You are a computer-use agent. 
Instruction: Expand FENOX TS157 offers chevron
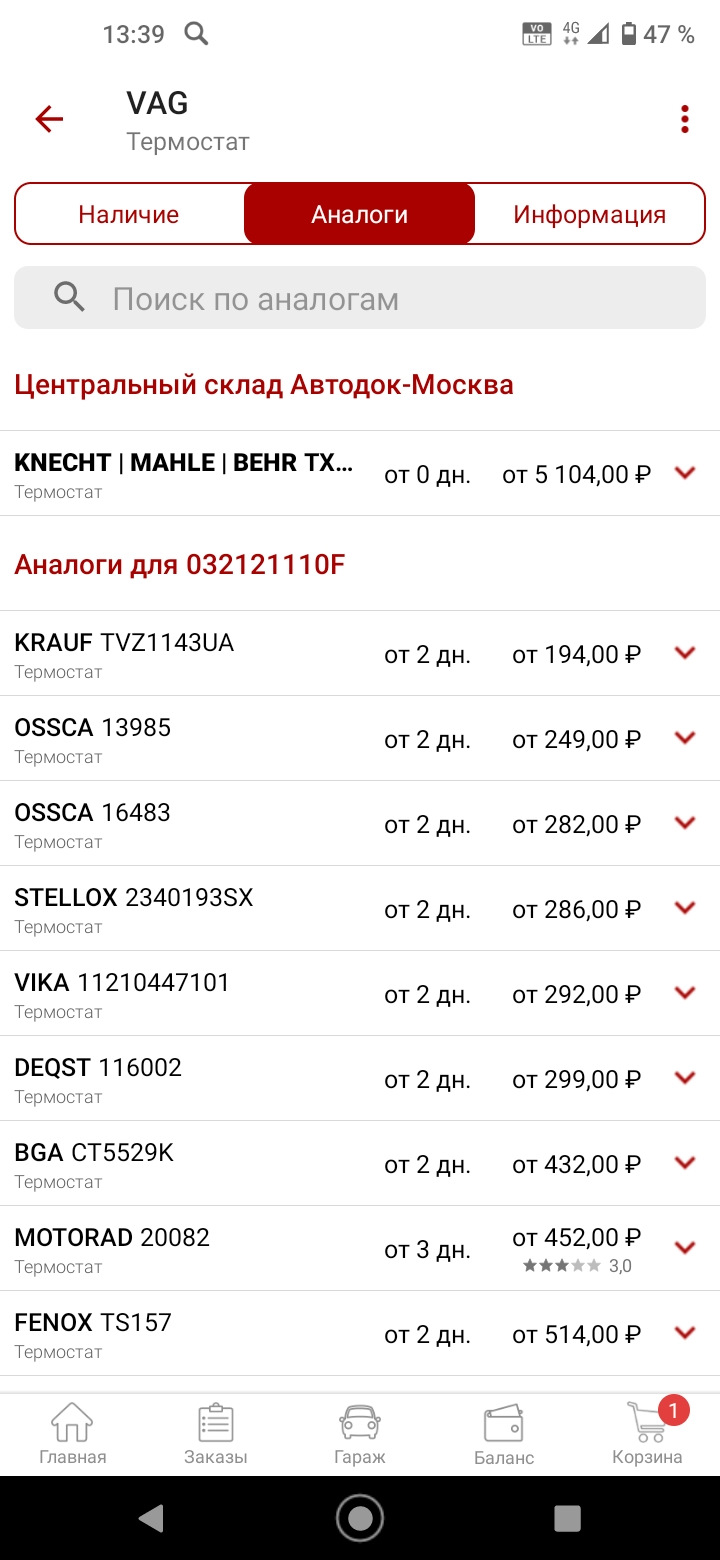pyautogui.click(x=685, y=1333)
